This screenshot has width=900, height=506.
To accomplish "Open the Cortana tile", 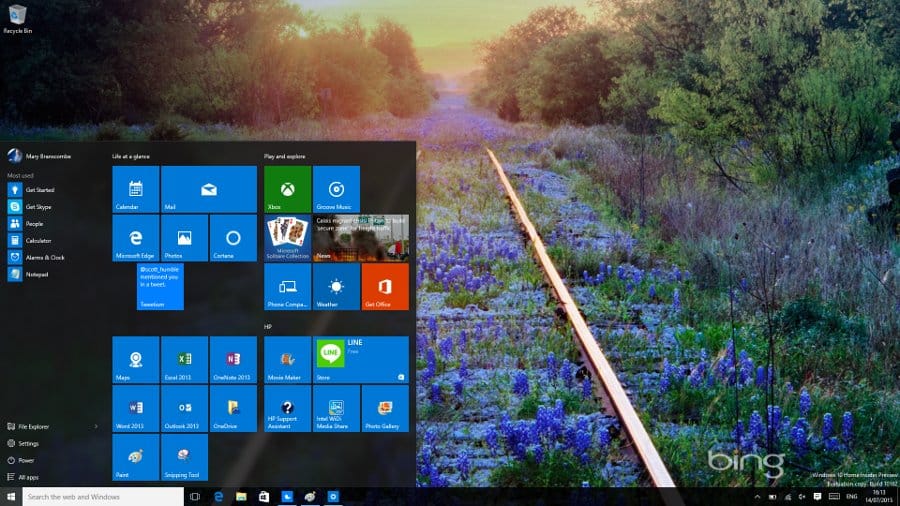I will 233,238.
